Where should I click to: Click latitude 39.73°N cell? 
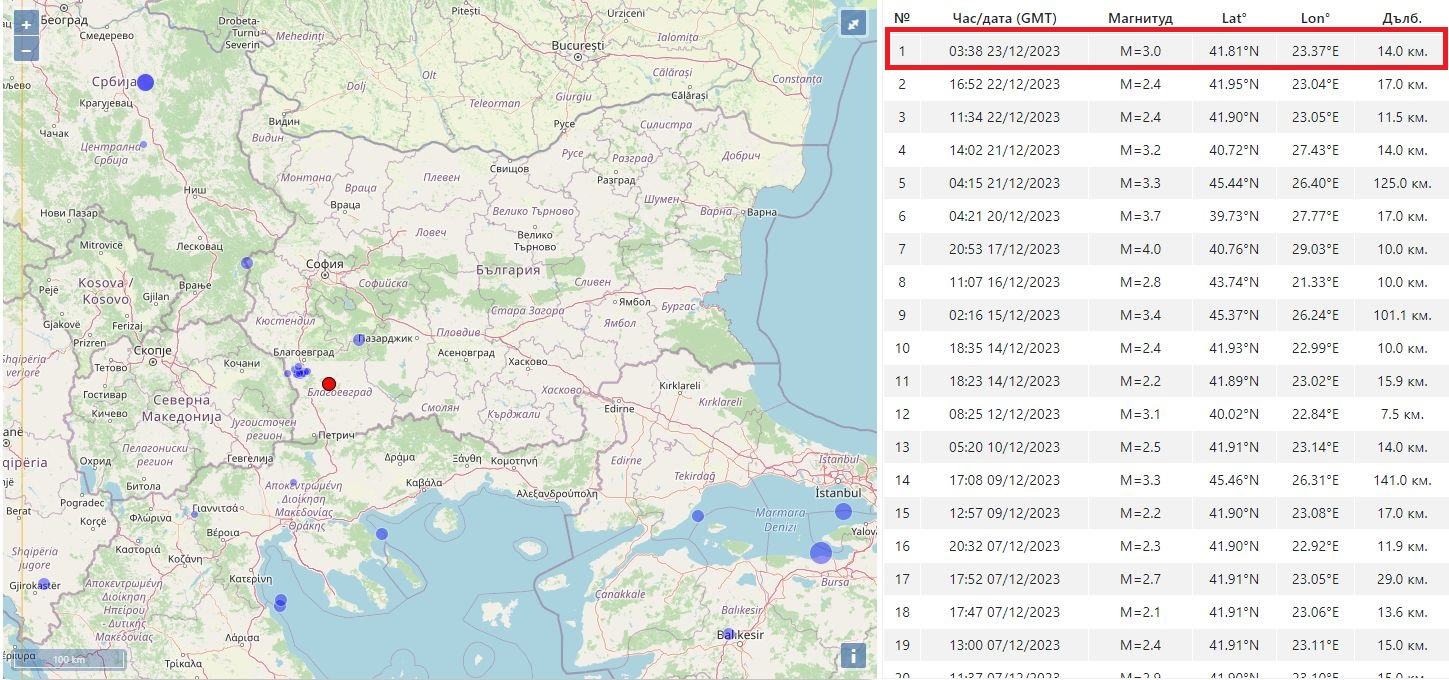pos(1234,216)
